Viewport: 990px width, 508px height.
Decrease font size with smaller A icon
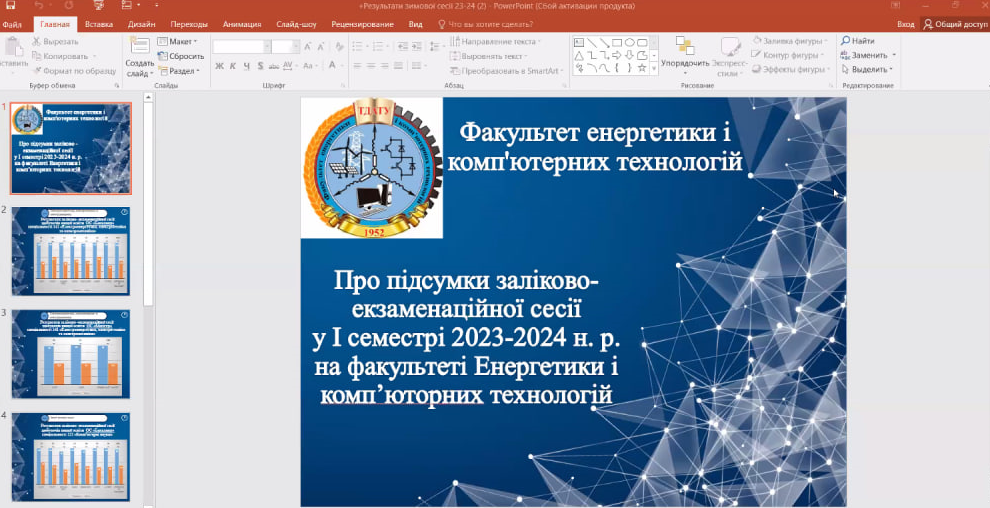tap(320, 47)
